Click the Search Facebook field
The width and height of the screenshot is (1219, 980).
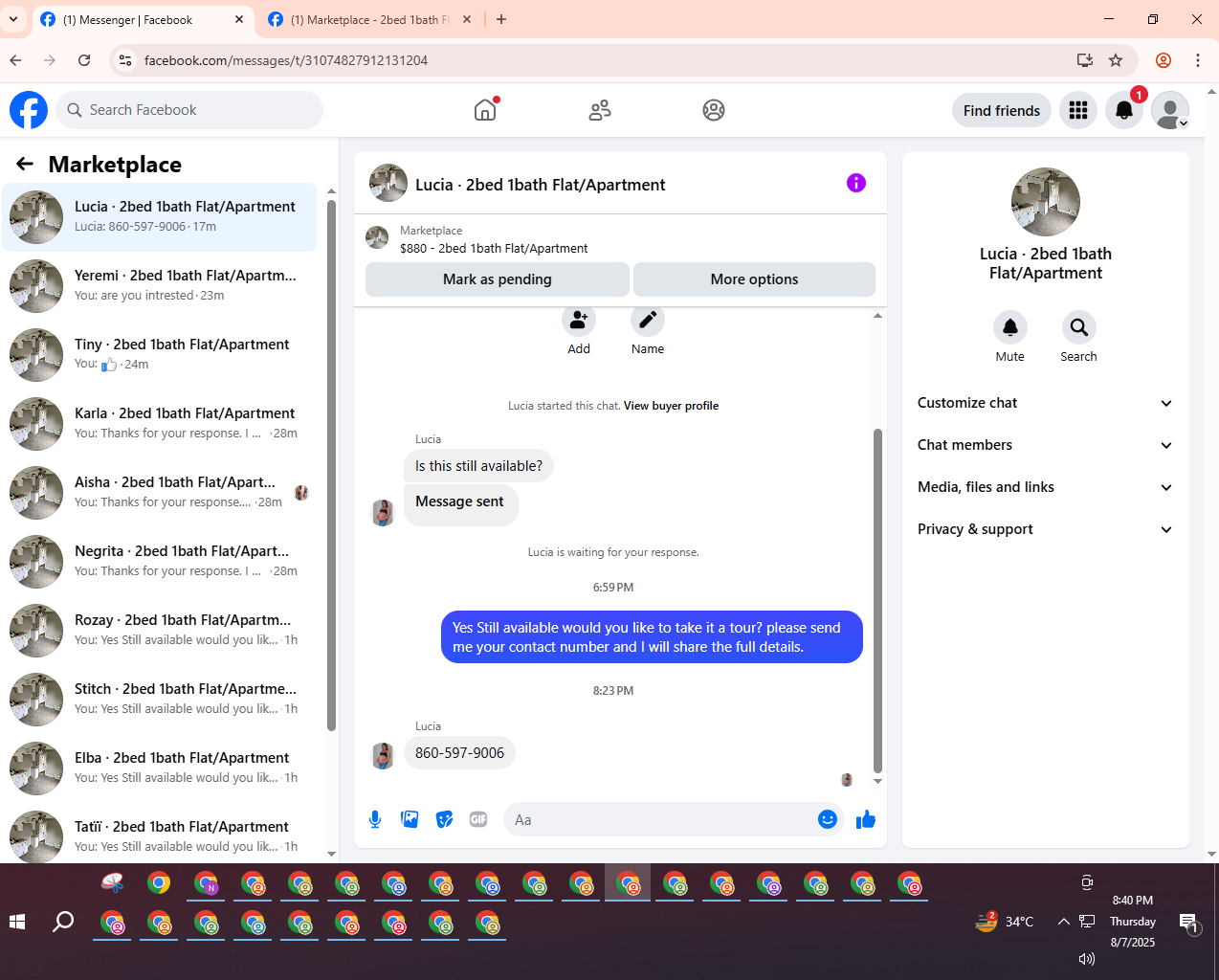tap(189, 110)
